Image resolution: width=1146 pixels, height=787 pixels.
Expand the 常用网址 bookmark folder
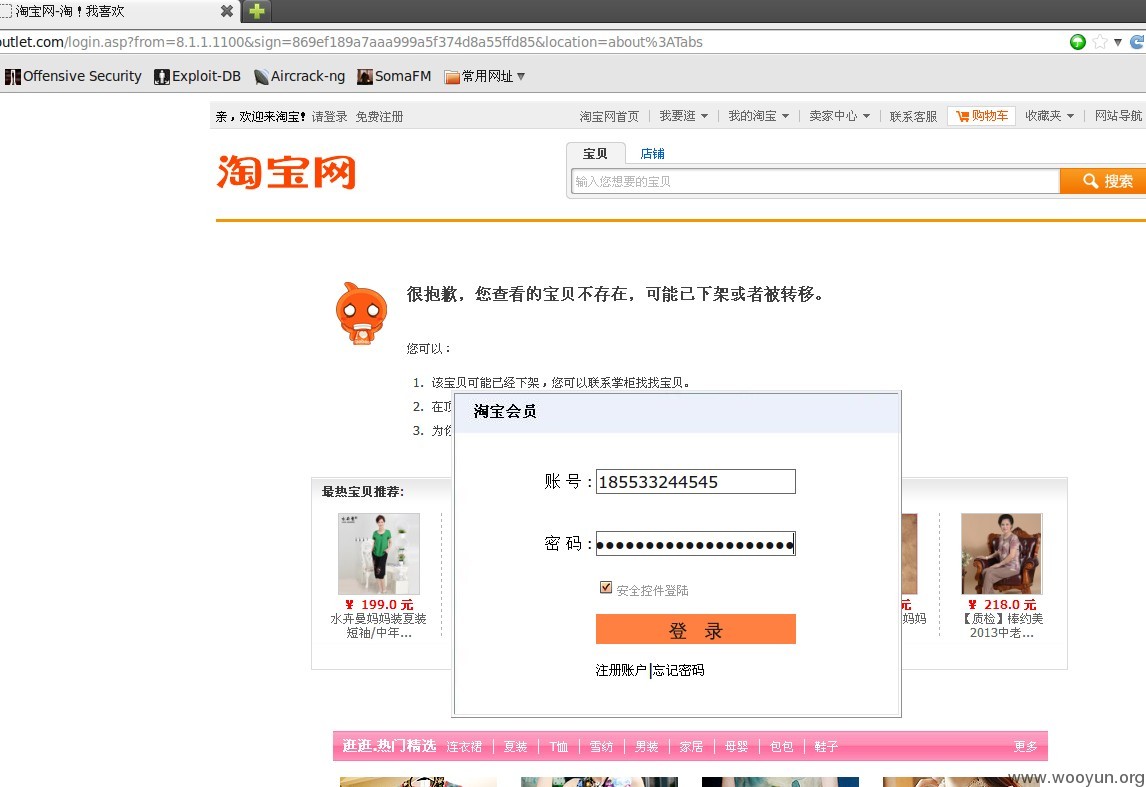click(485, 76)
